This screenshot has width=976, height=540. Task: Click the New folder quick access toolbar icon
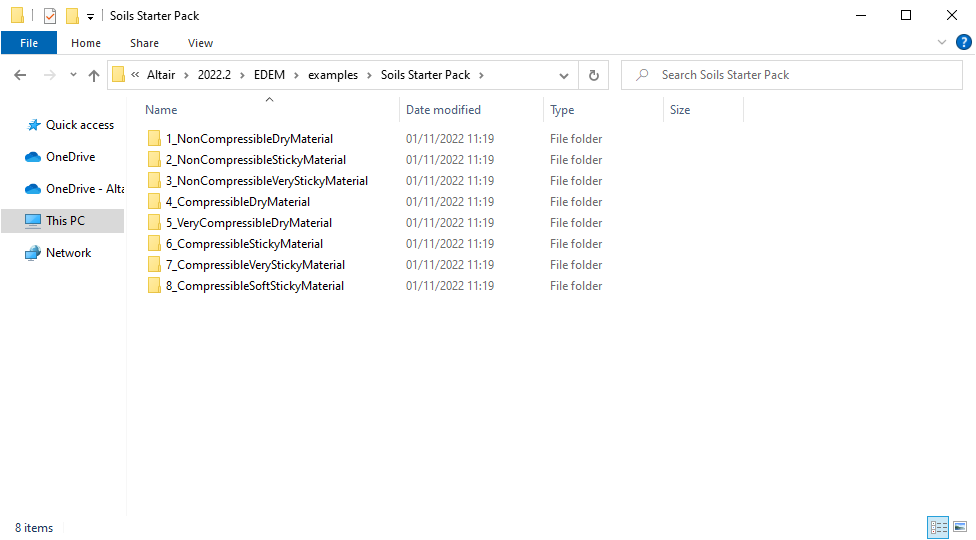pos(73,16)
